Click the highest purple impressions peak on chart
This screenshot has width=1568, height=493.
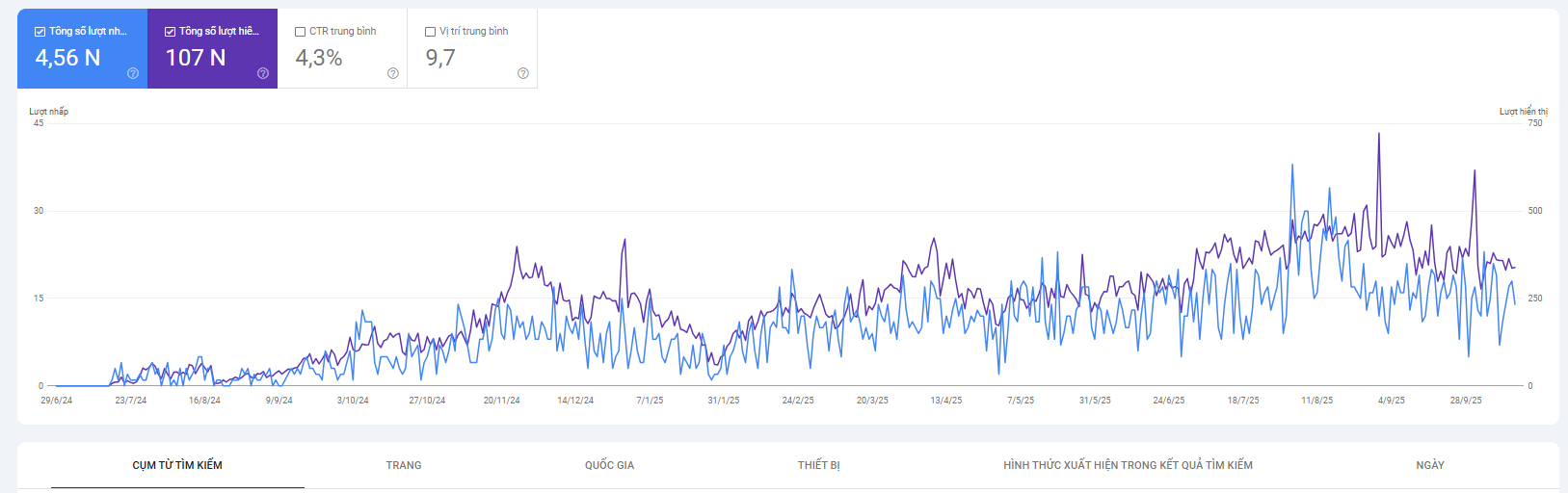click(x=1378, y=135)
